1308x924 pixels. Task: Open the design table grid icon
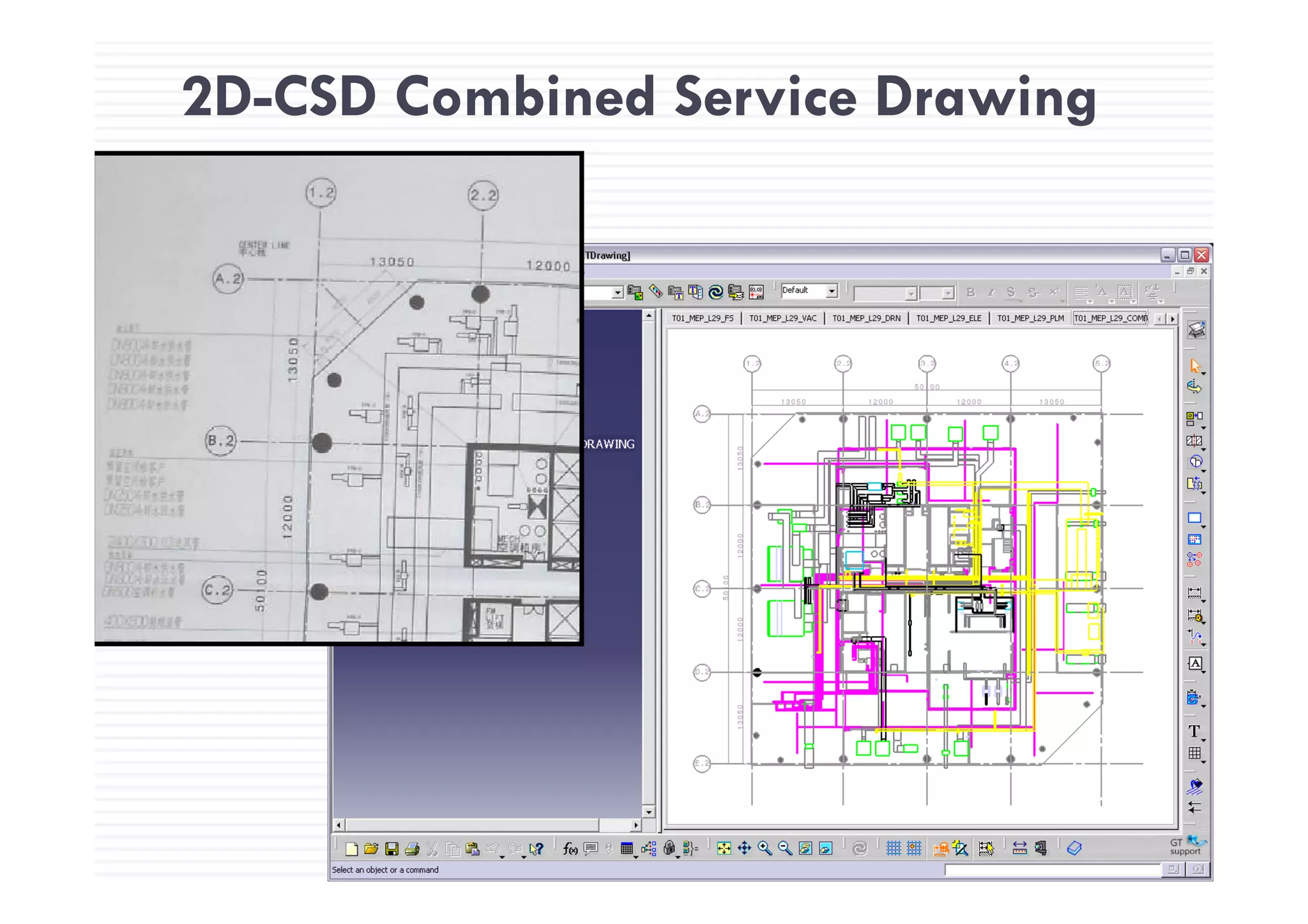(x=627, y=849)
